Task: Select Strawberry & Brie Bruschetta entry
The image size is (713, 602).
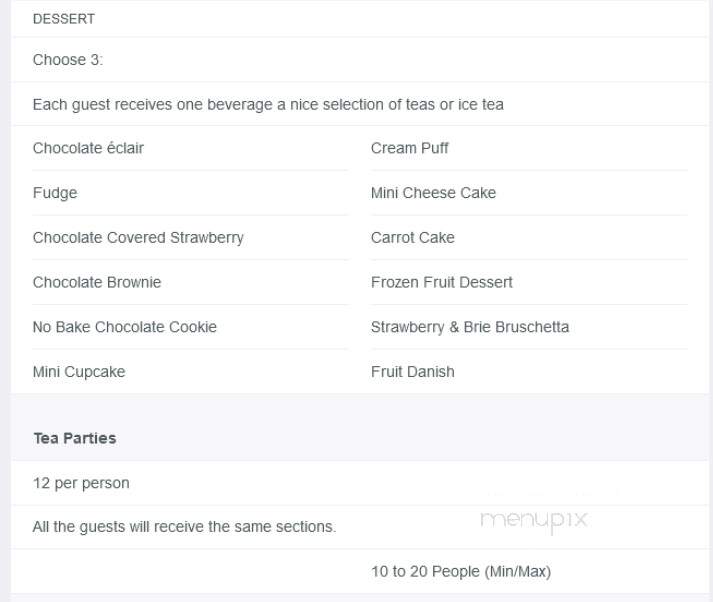Action: (470, 327)
